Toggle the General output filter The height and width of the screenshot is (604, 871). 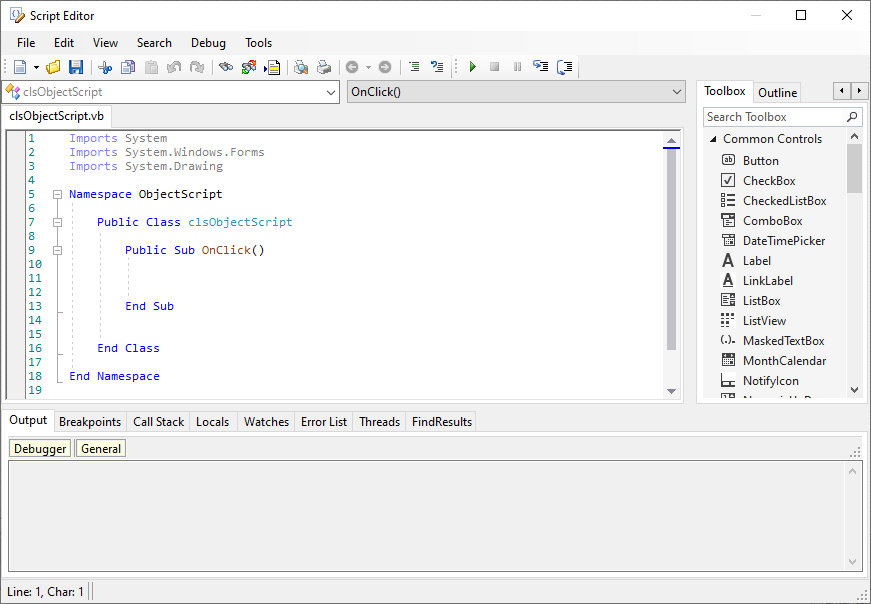click(x=101, y=449)
